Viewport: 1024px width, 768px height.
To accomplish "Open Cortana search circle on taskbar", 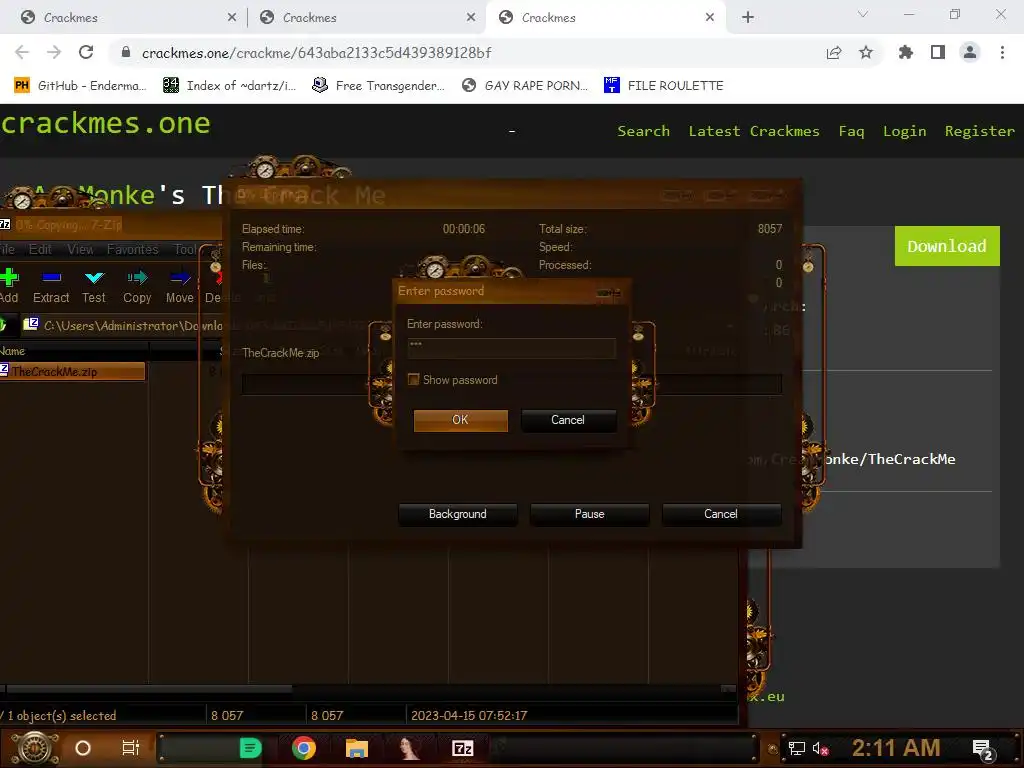I will [x=83, y=748].
